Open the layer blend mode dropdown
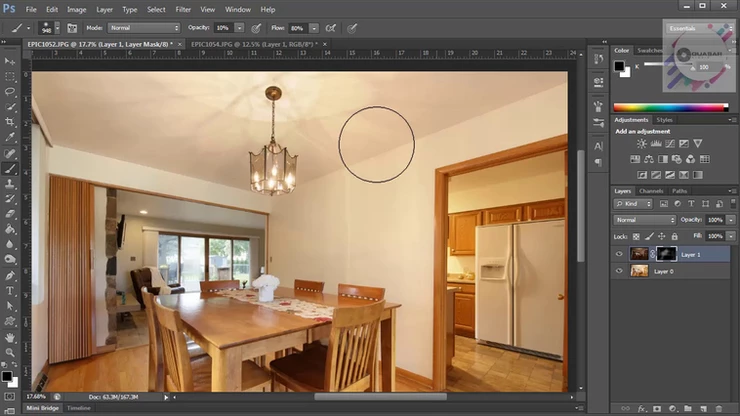The width and height of the screenshot is (740, 416). pyautogui.click(x=644, y=220)
